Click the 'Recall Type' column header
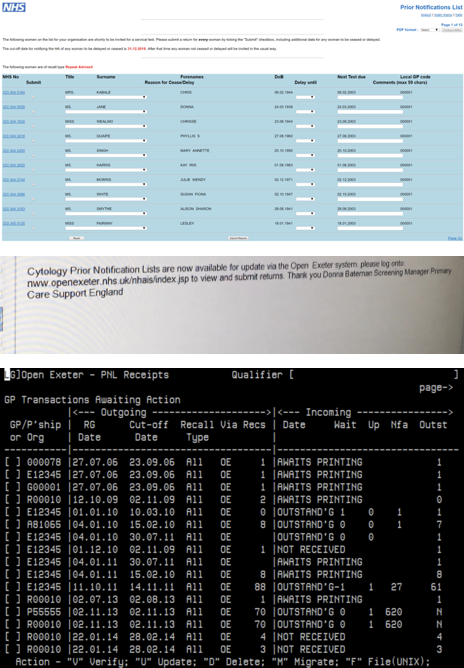 pos(197,431)
